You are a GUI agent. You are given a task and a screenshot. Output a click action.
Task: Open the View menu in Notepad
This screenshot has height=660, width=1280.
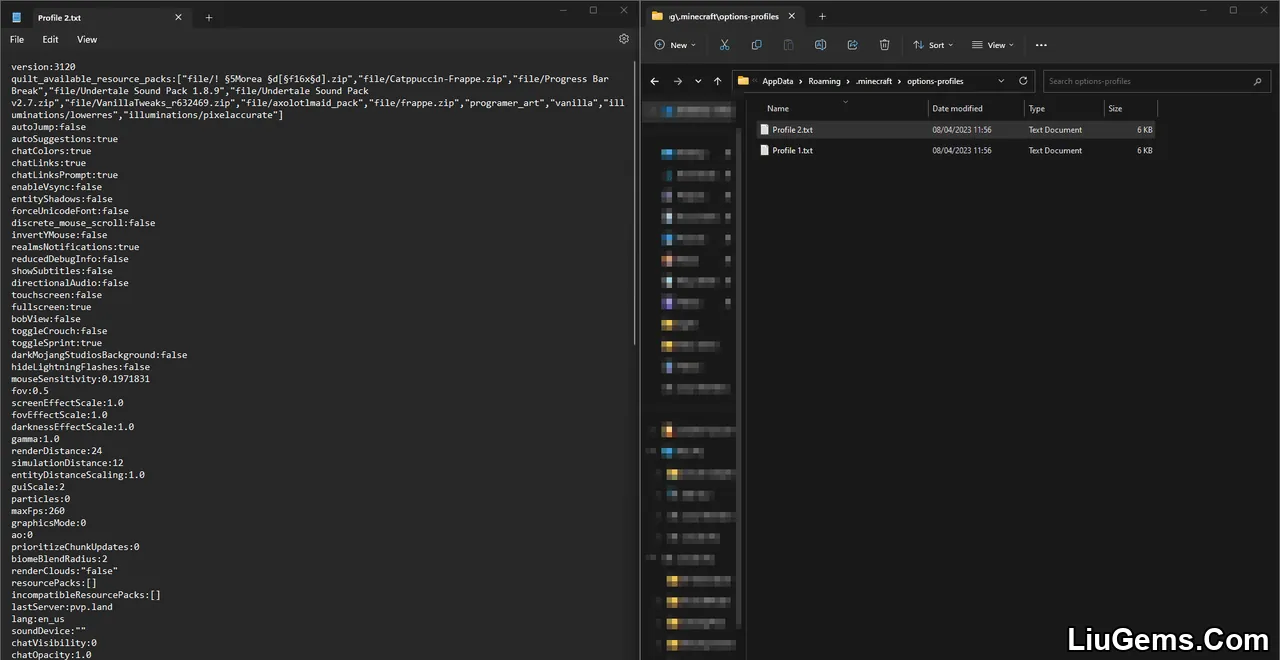(87, 40)
